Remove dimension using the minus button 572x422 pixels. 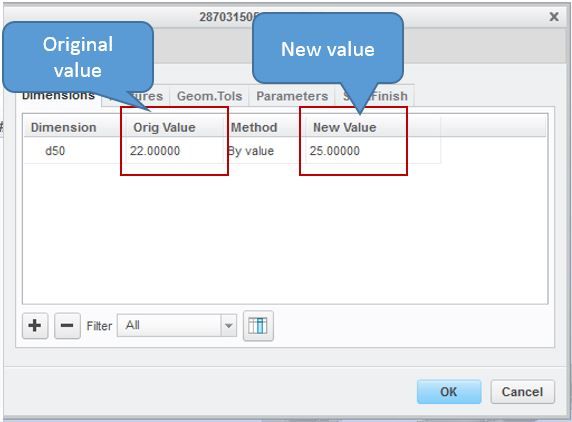click(x=67, y=325)
